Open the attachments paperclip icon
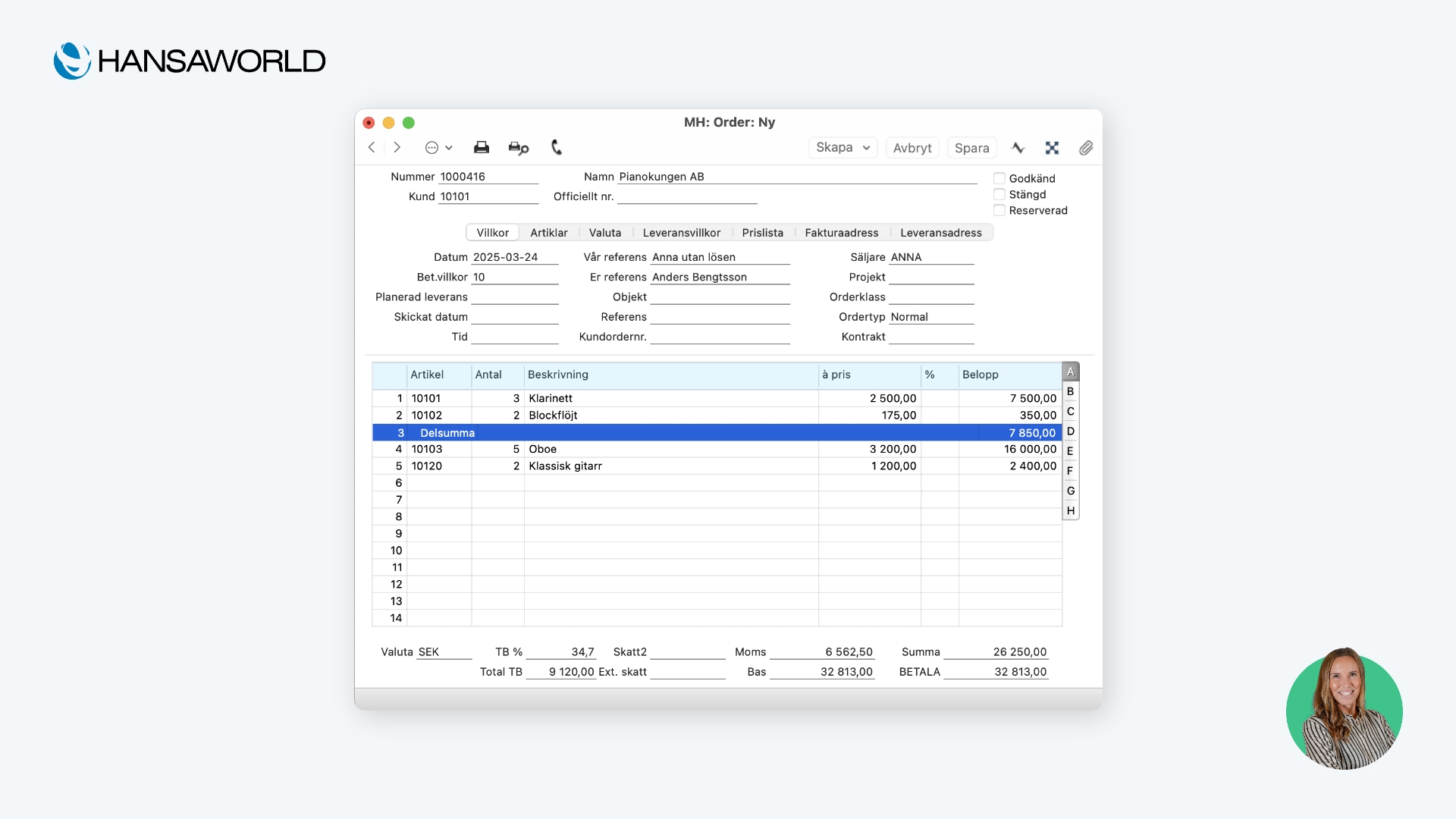The image size is (1456, 819). (x=1086, y=148)
